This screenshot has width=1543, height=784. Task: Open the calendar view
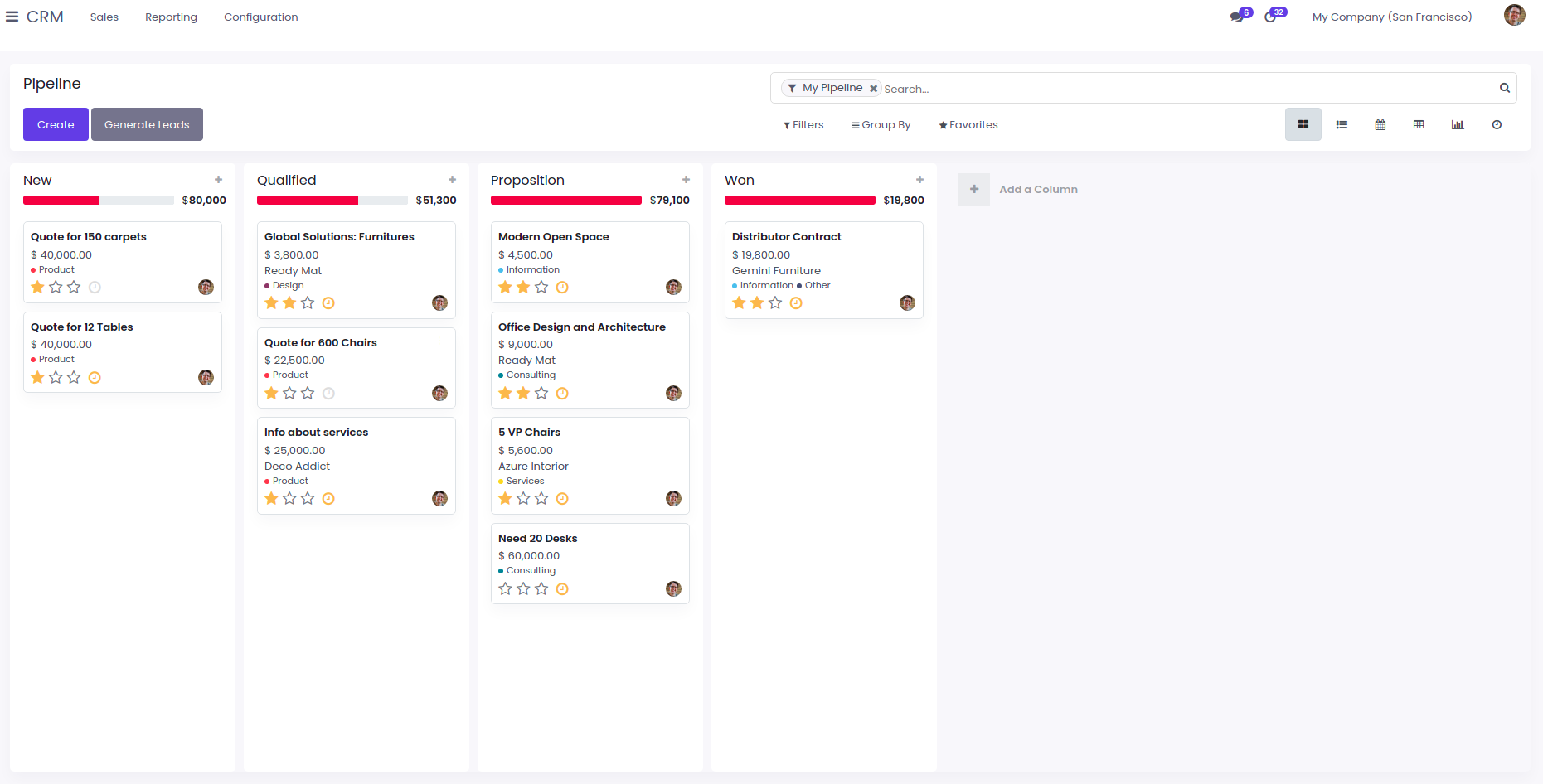1380,125
